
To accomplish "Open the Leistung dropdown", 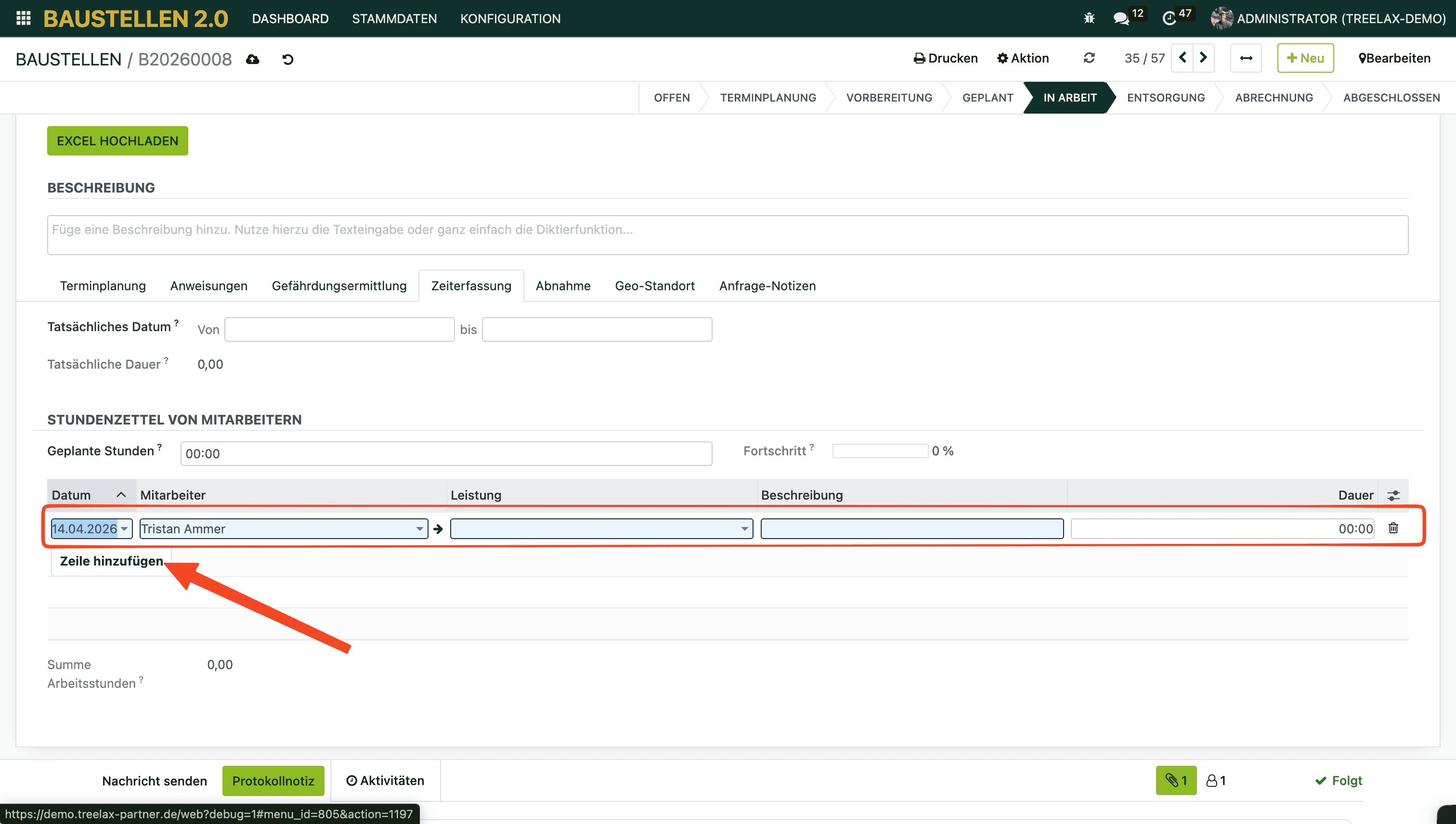I will (x=744, y=528).
